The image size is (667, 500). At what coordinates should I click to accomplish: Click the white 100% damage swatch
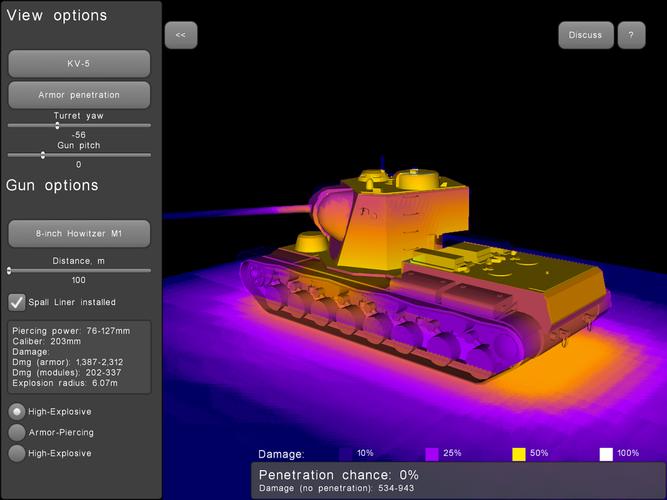point(606,454)
